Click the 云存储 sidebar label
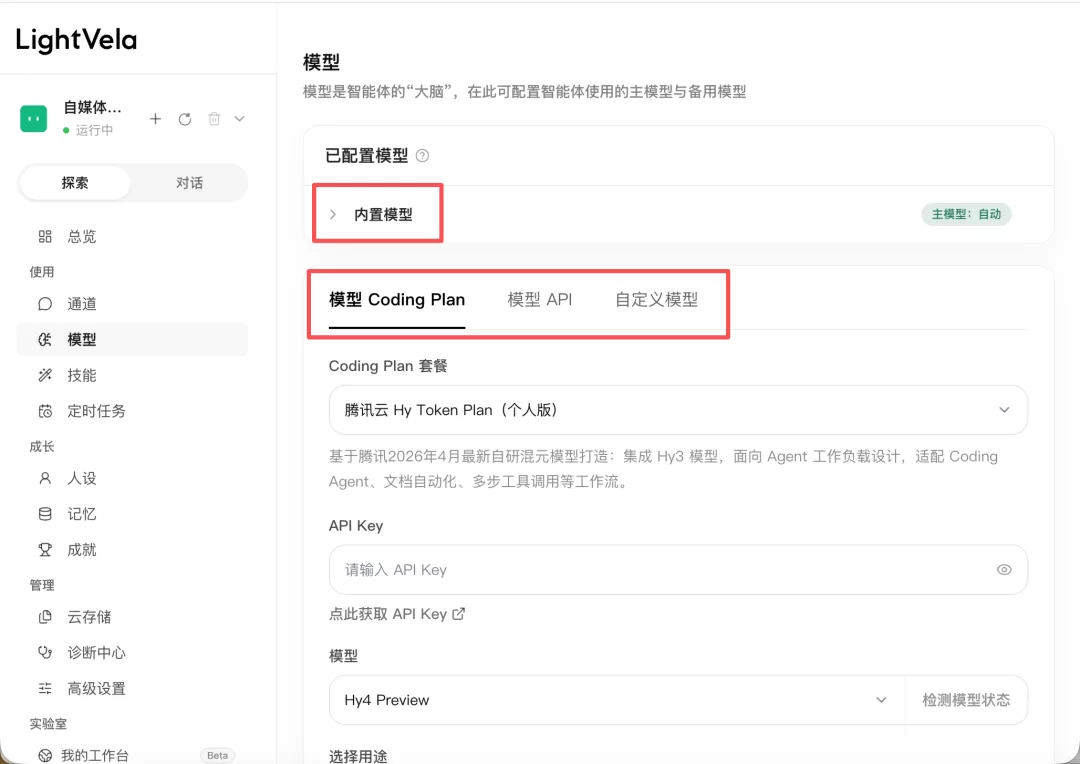1080x764 pixels. 90,617
